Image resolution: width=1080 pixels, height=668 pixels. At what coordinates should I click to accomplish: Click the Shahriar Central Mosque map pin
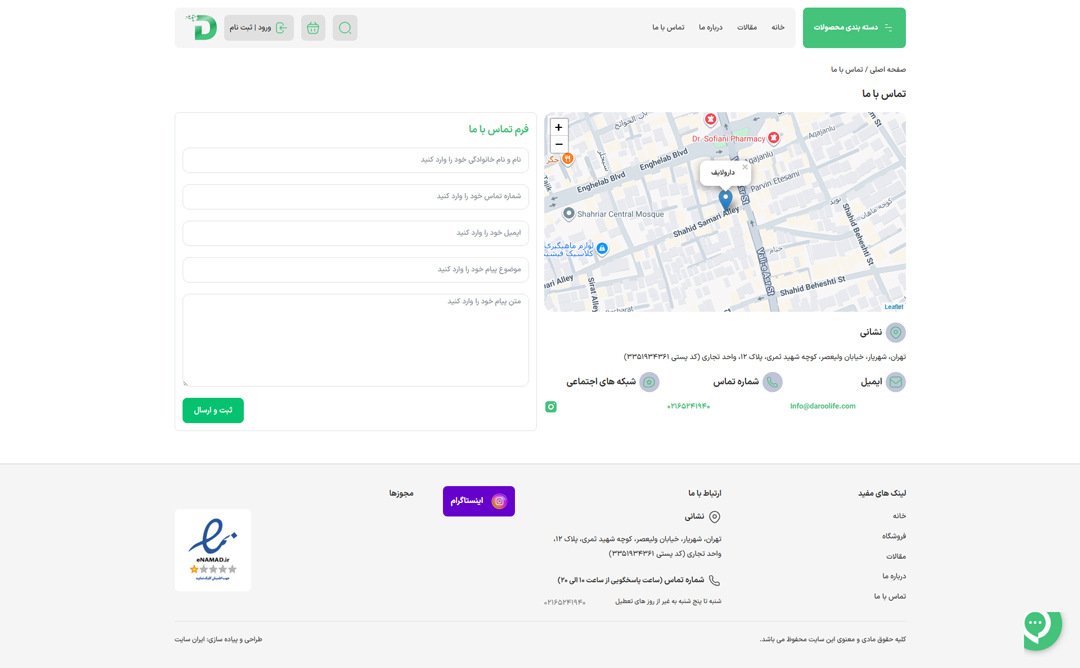(568, 213)
